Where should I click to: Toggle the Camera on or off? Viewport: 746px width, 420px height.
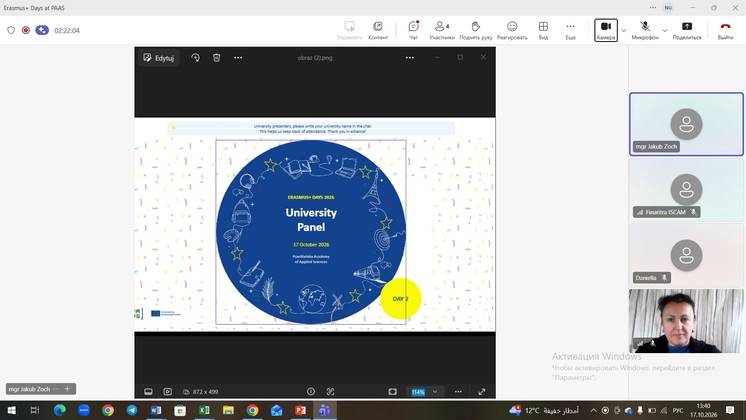click(606, 30)
